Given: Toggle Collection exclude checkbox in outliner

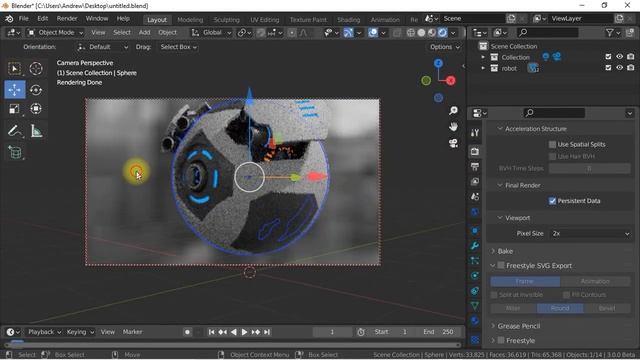Looking at the screenshot, I should coord(608,57).
